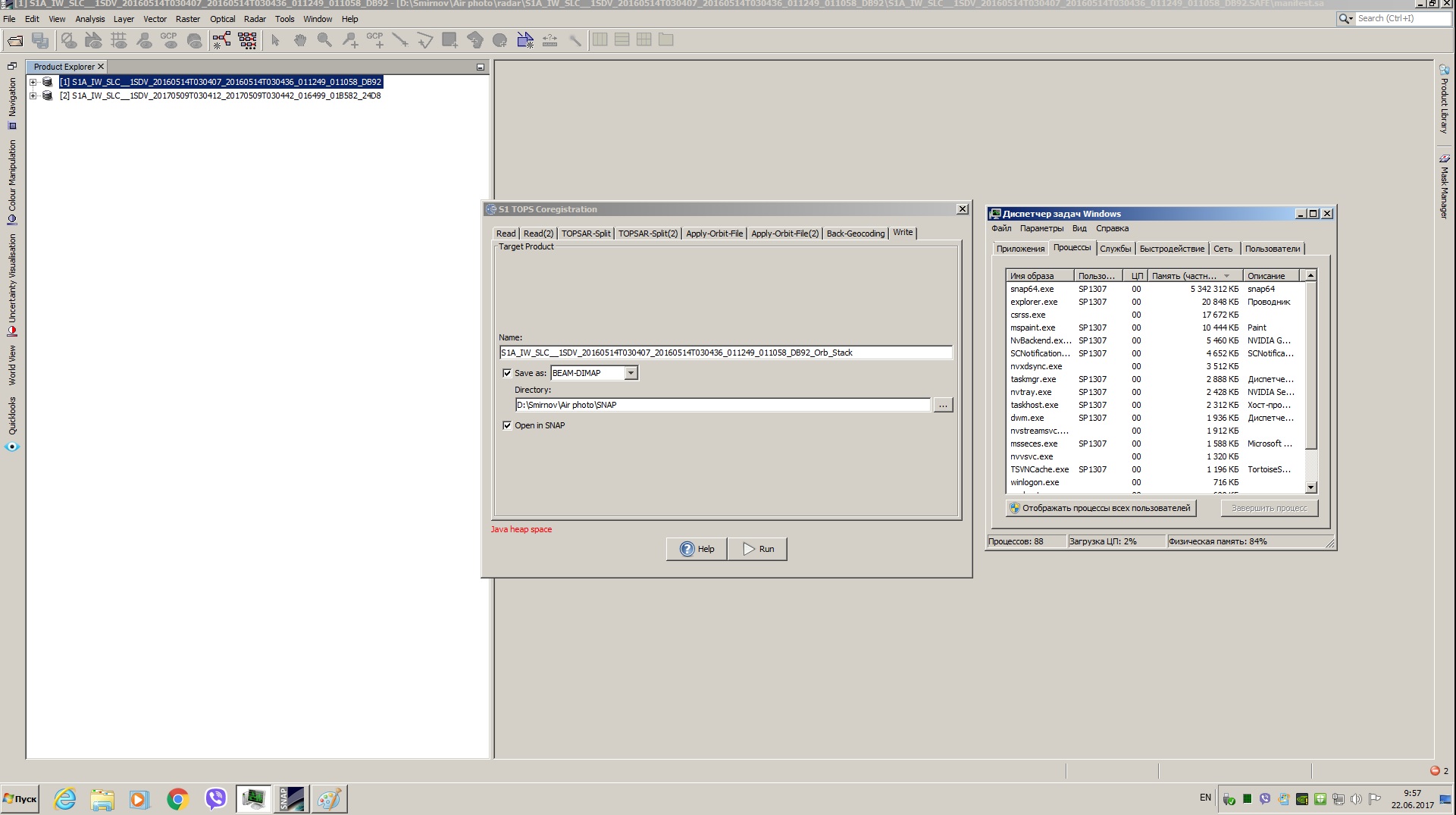Open the BEAM-DIMAP format dropdown
Image resolution: width=1456 pixels, height=815 pixels.
click(x=631, y=373)
